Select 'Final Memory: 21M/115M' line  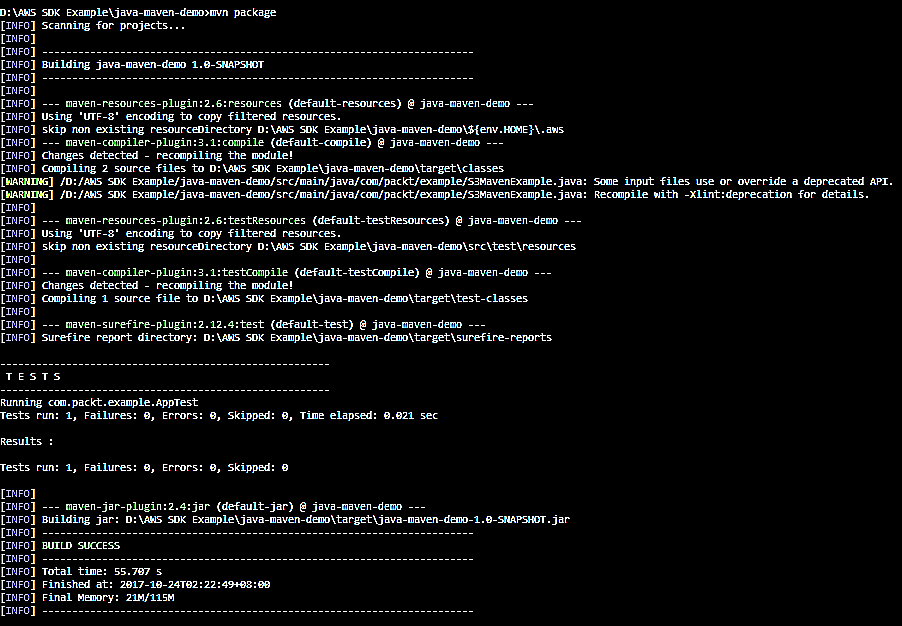click(87, 597)
